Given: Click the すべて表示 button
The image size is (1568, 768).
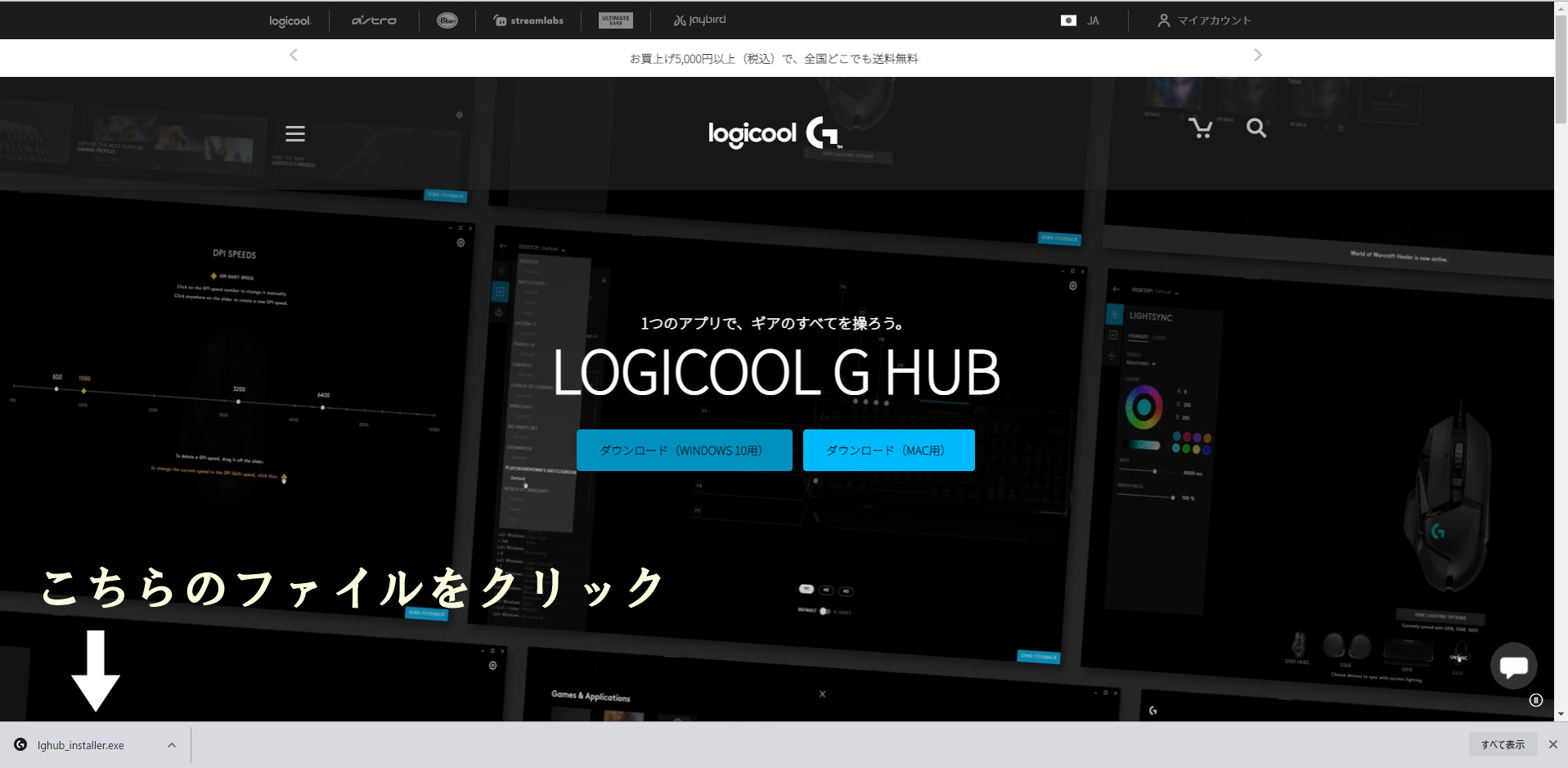Looking at the screenshot, I should pyautogui.click(x=1502, y=744).
